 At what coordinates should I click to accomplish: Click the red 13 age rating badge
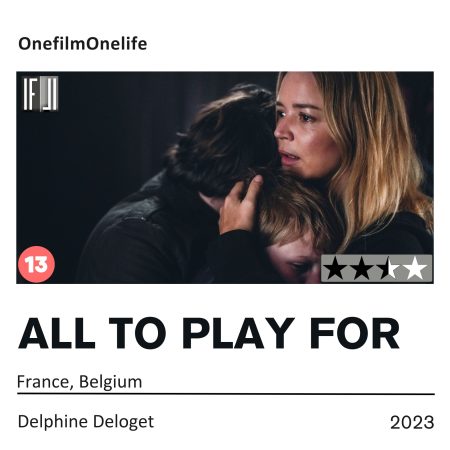(x=36, y=264)
